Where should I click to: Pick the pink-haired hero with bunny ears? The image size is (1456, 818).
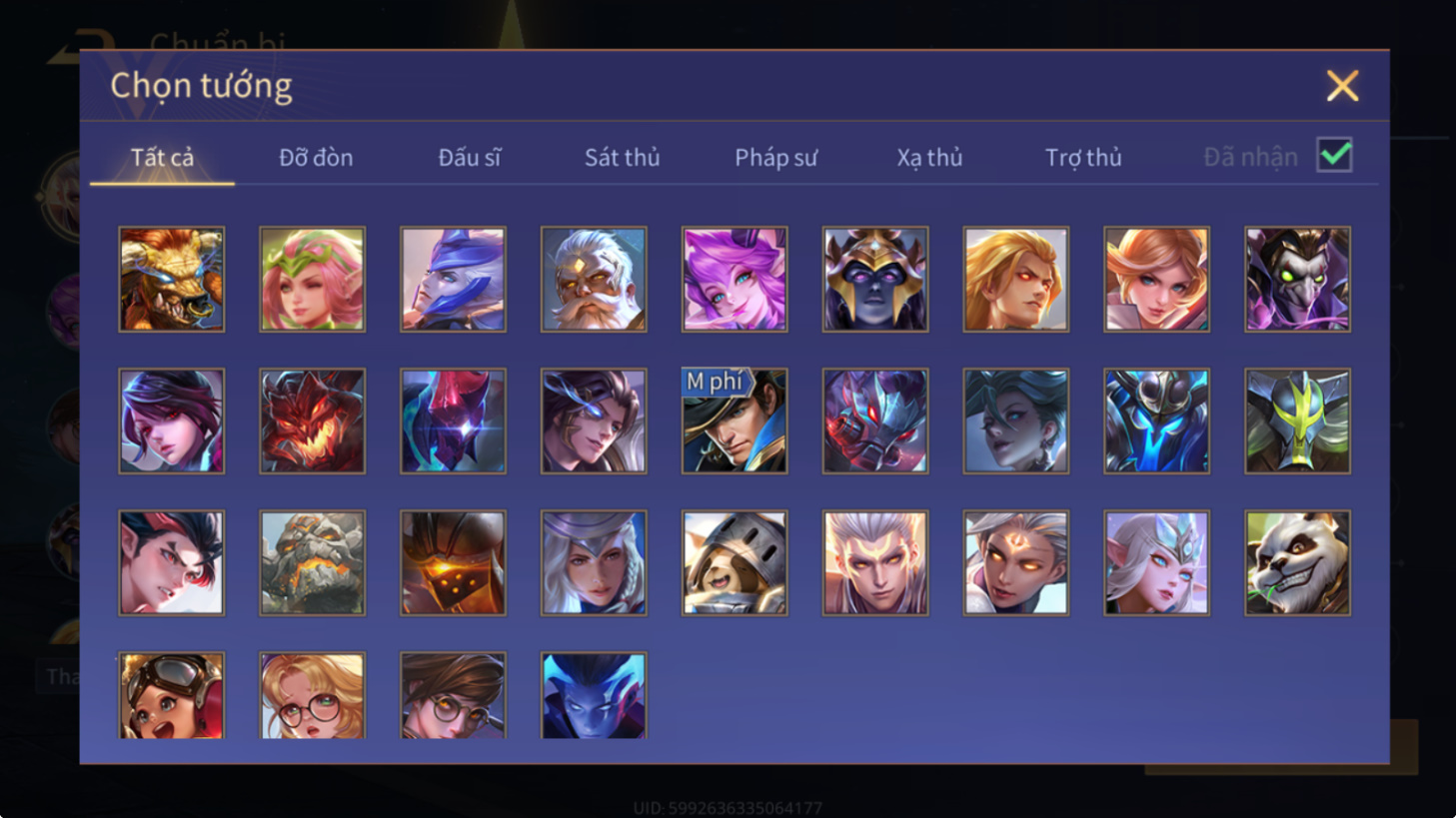(x=734, y=279)
